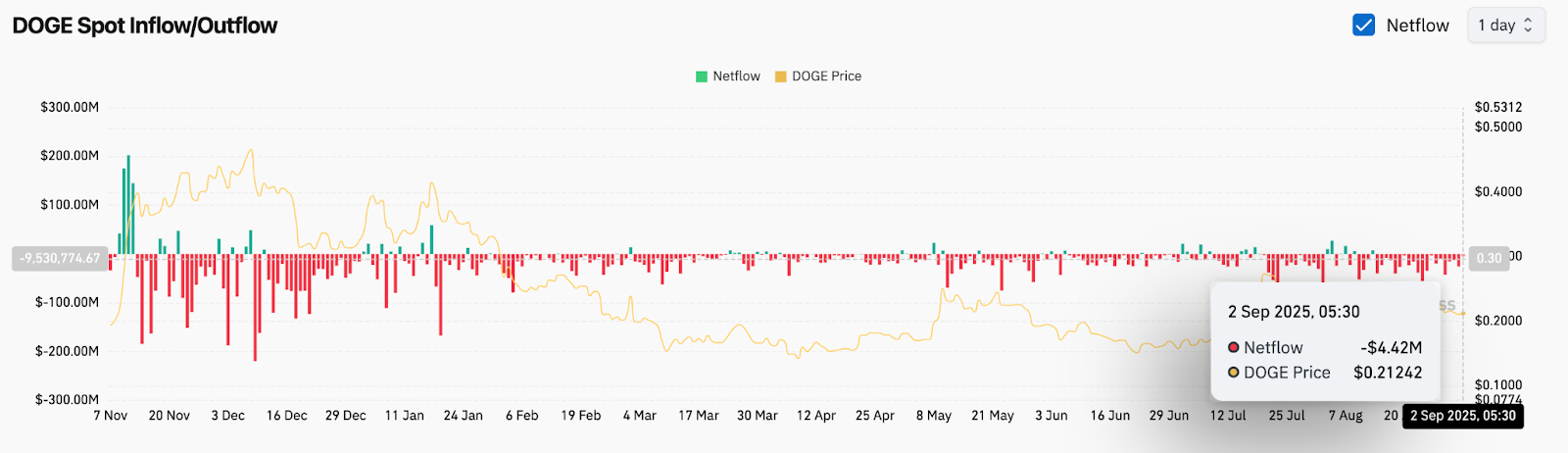Click the "8 May" x-axis date label
This screenshot has height=453, width=1568.
click(934, 416)
